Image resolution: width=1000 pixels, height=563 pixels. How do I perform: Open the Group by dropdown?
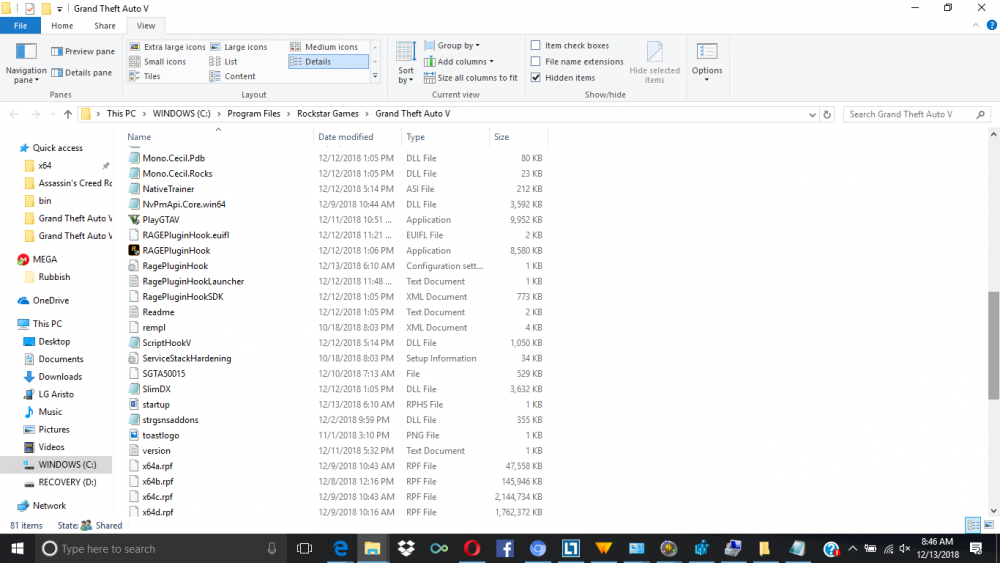point(452,45)
